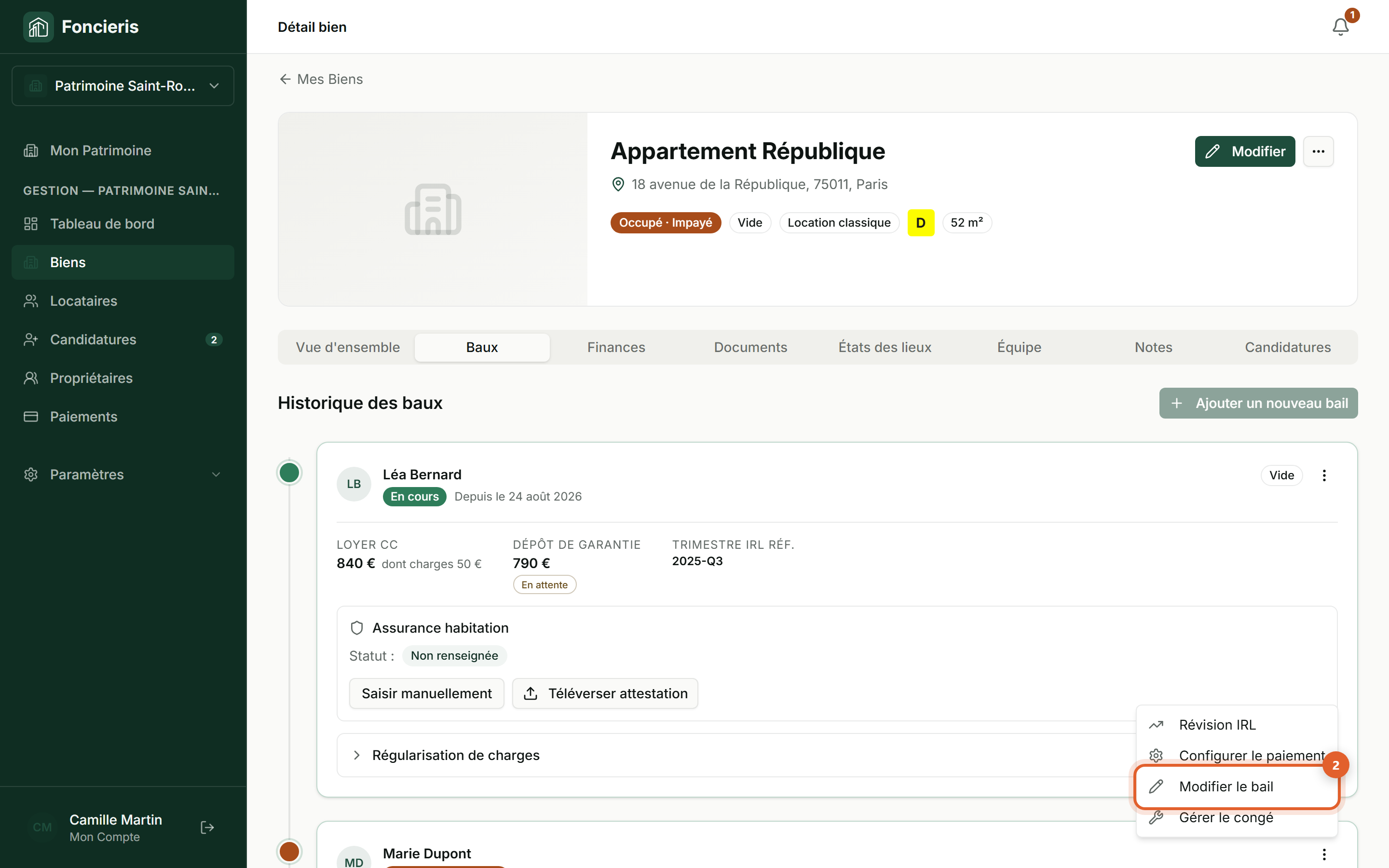
Task: Click Ajouter un nouveau bail
Action: pos(1258,403)
